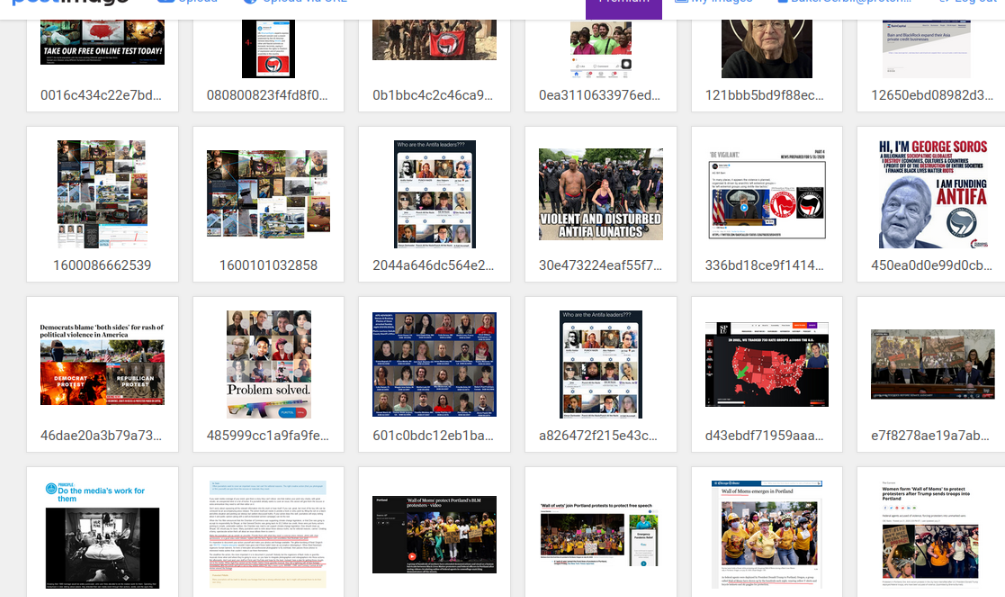Open the 1600086662539 collage thumbnail
This screenshot has height=597, width=1005.
coord(102,194)
